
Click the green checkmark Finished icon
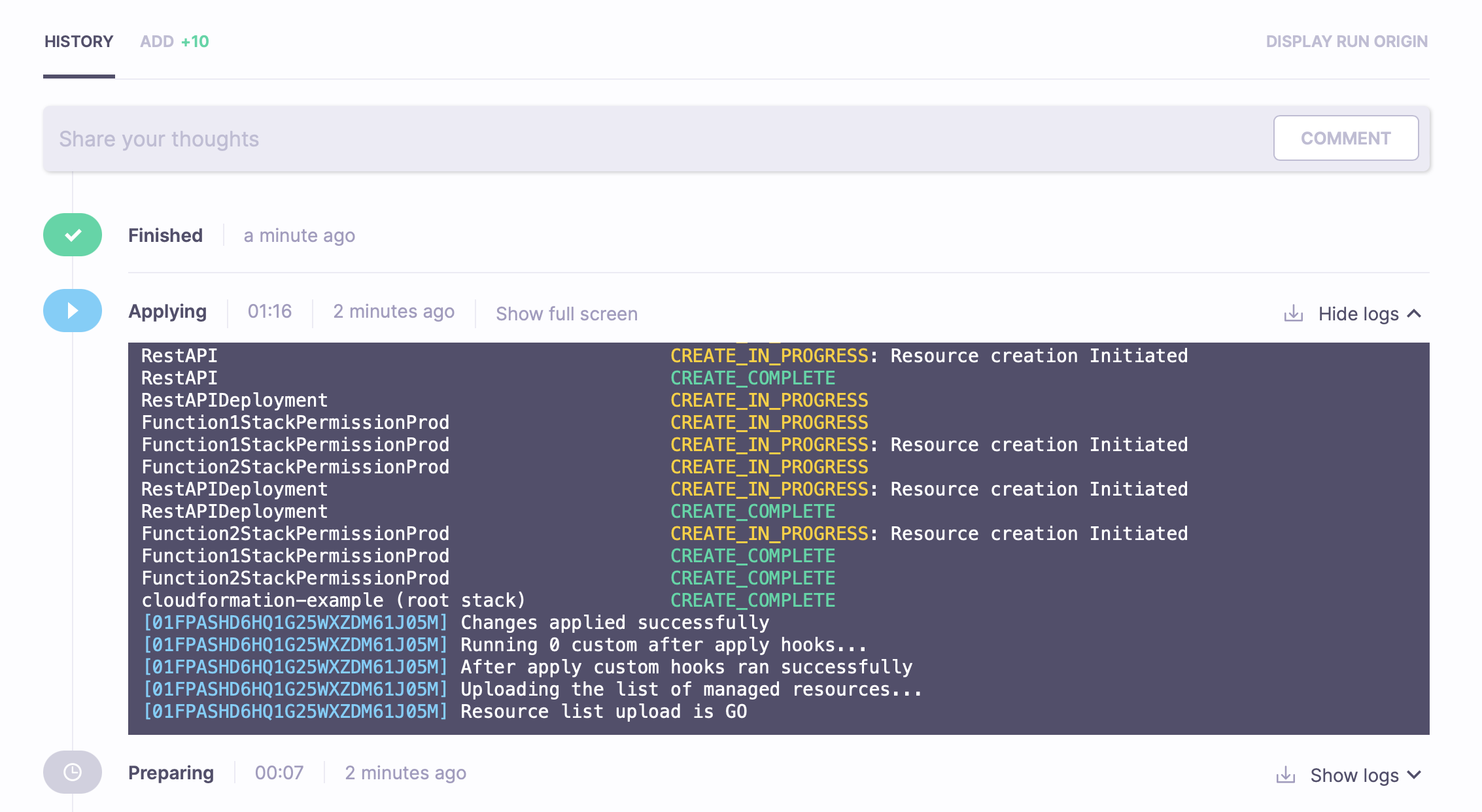73,235
